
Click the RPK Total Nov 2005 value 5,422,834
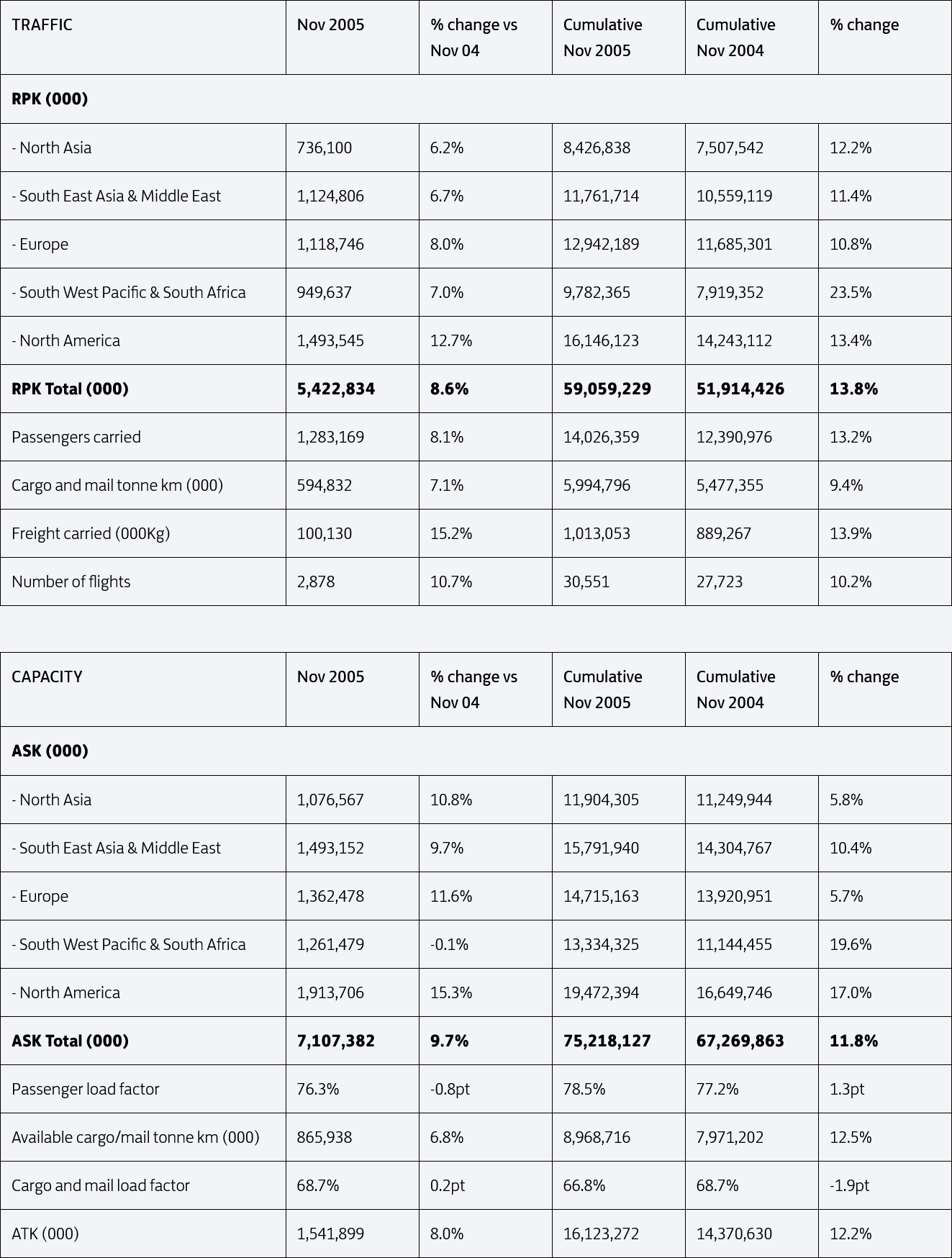(x=353, y=389)
